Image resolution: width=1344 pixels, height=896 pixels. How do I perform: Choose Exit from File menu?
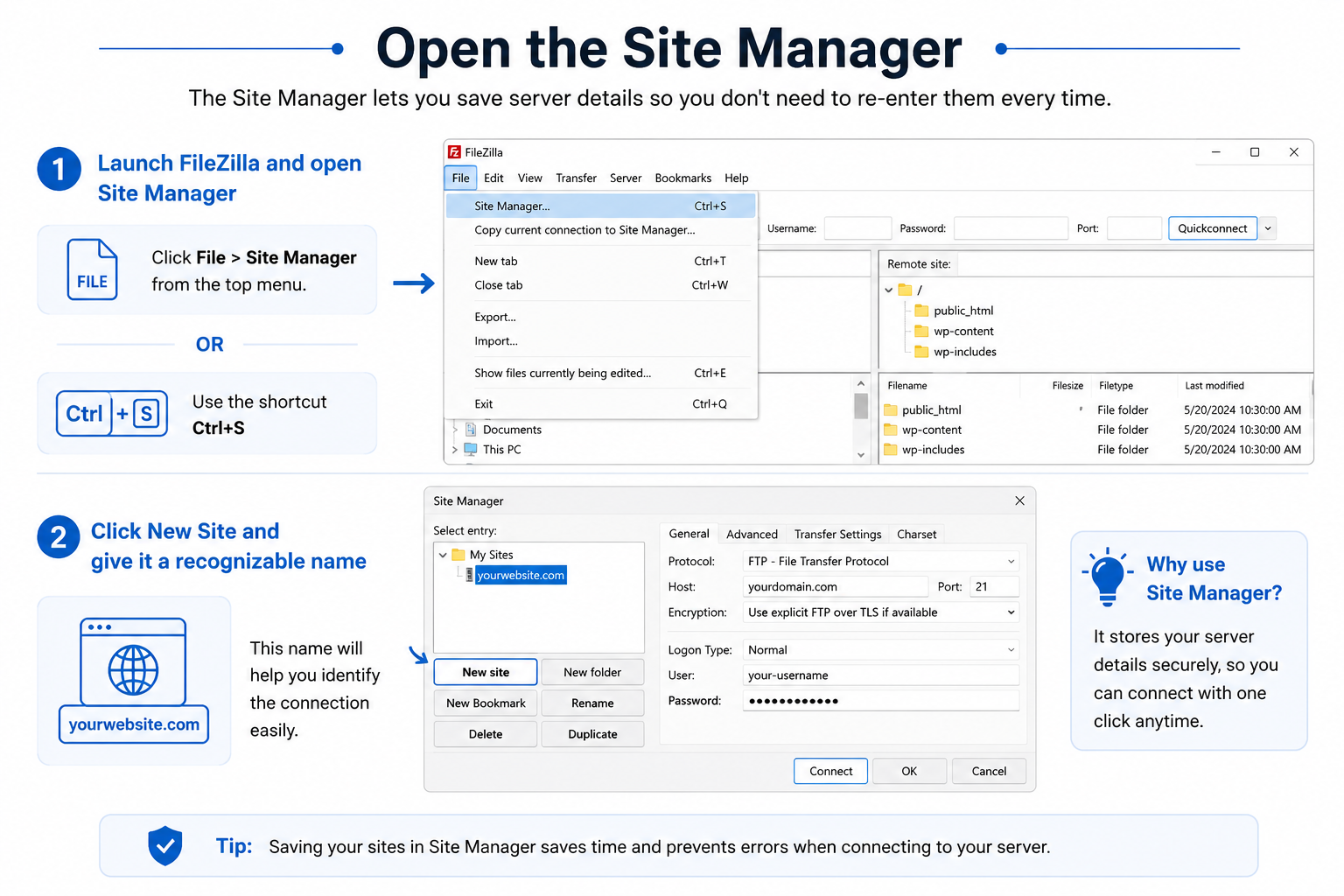pyautogui.click(x=600, y=404)
